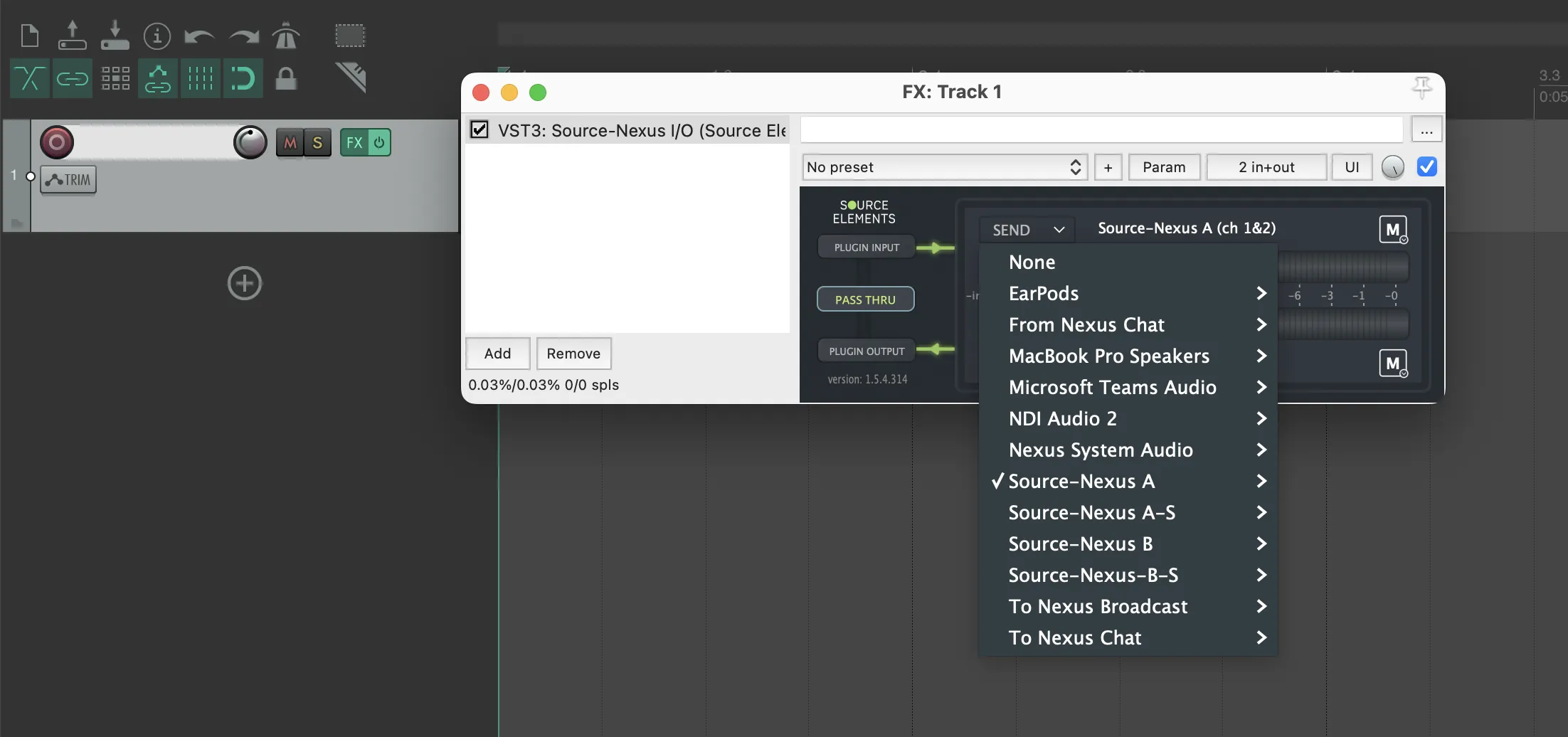Toggle ripple editing grid icon
The width and height of the screenshot is (1568, 737).
(x=115, y=78)
